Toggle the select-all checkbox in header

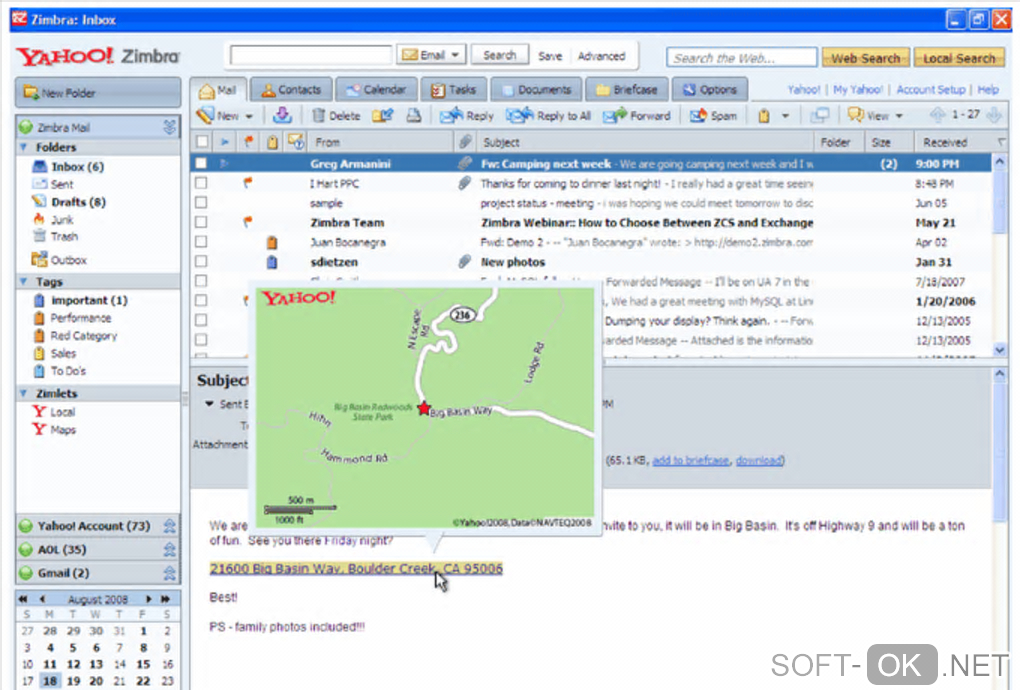coord(202,142)
